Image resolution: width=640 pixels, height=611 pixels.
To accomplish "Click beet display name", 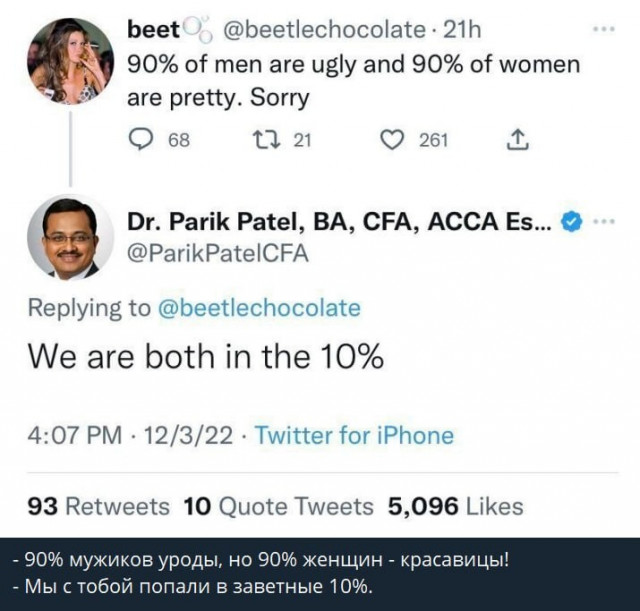I will [153, 30].
